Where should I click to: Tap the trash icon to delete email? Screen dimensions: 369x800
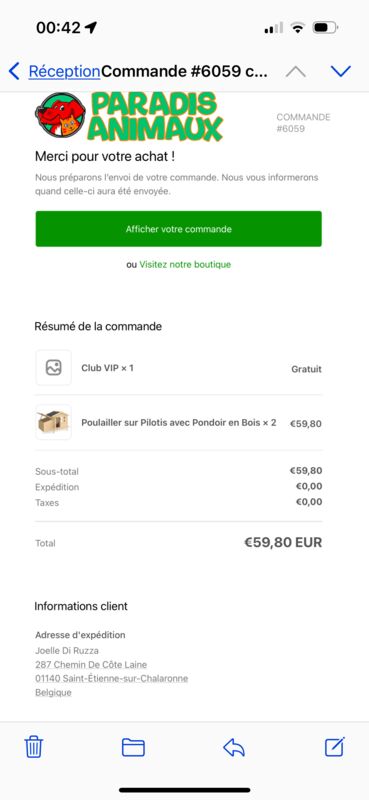point(34,747)
